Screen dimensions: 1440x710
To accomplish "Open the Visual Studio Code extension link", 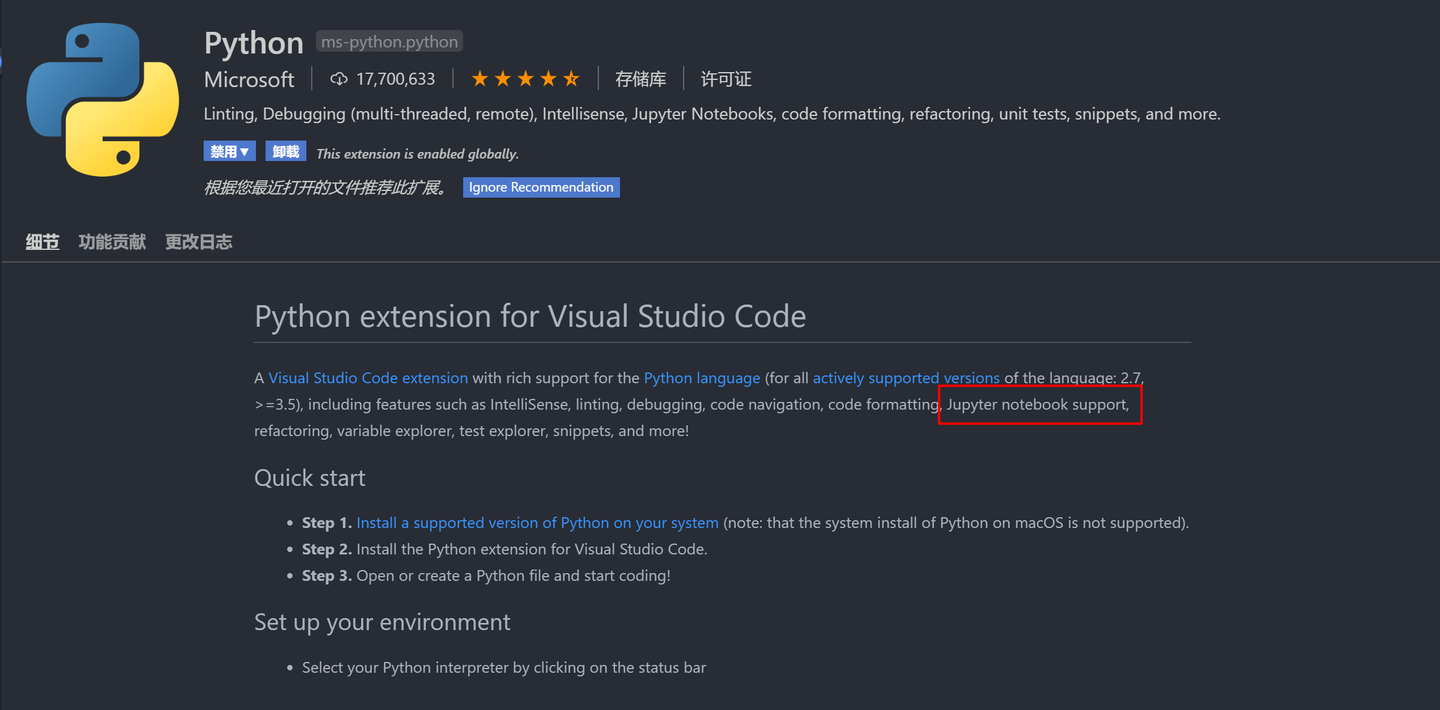I will click(368, 378).
